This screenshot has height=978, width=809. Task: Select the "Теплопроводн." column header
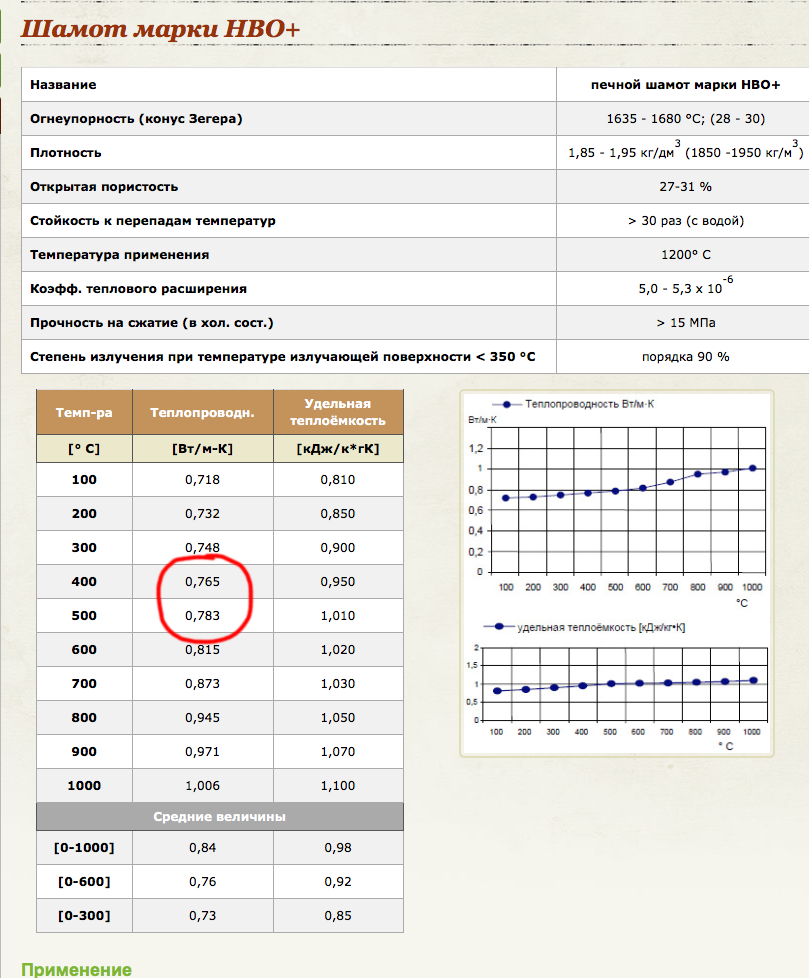click(202, 412)
